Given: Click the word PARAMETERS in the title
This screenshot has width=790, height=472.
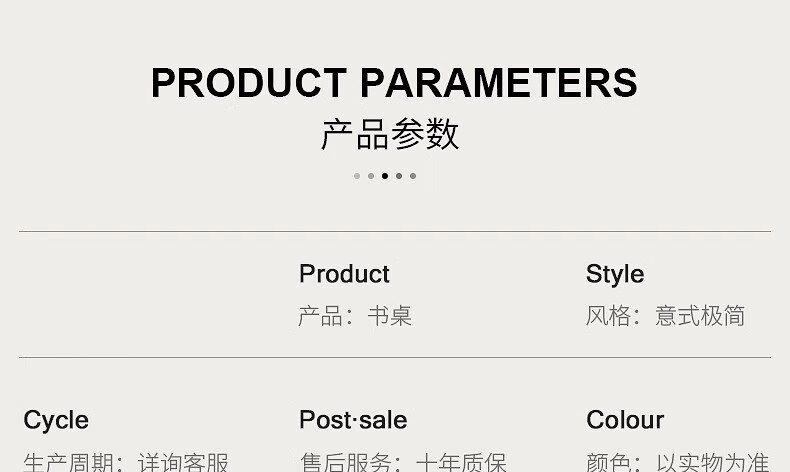Looking at the screenshot, I should tap(498, 83).
